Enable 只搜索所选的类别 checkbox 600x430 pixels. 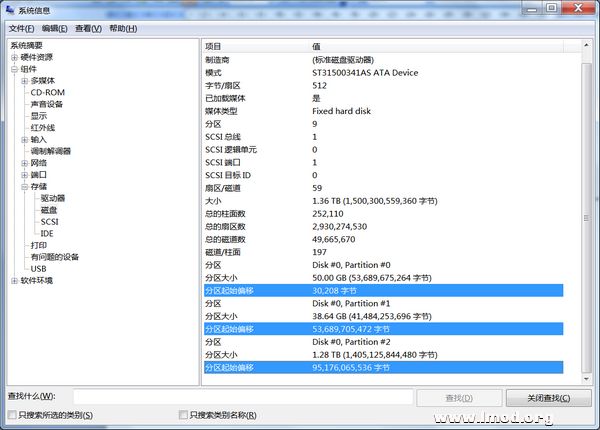12,415
